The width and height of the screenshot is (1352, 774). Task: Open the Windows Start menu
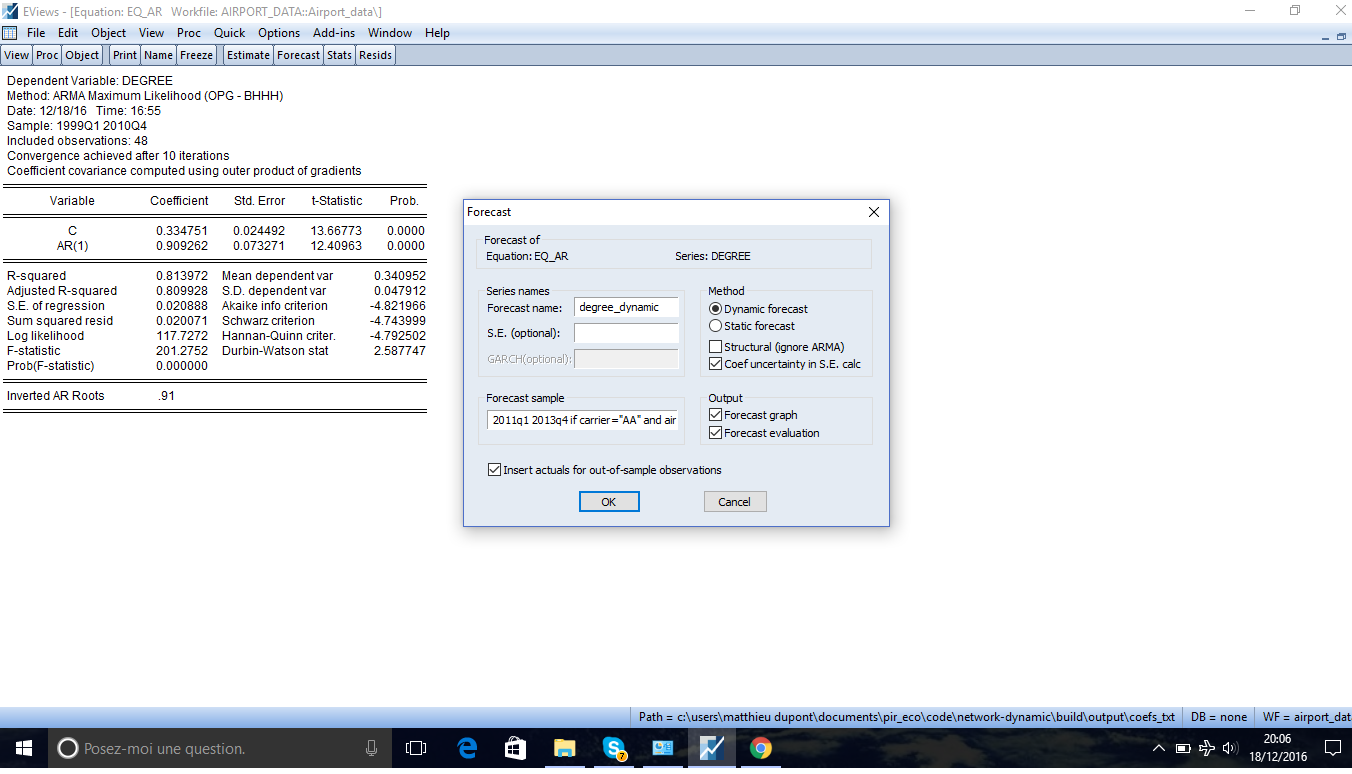(23, 748)
